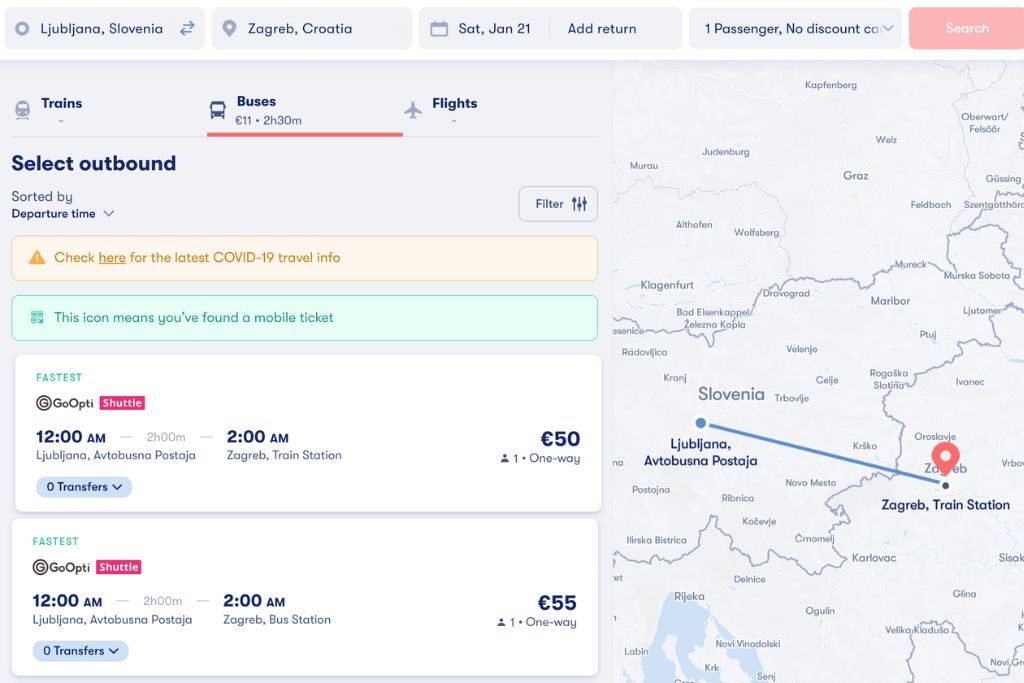Image resolution: width=1024 pixels, height=683 pixels.
Task: Click Kranj on the map
Action: 675,377
